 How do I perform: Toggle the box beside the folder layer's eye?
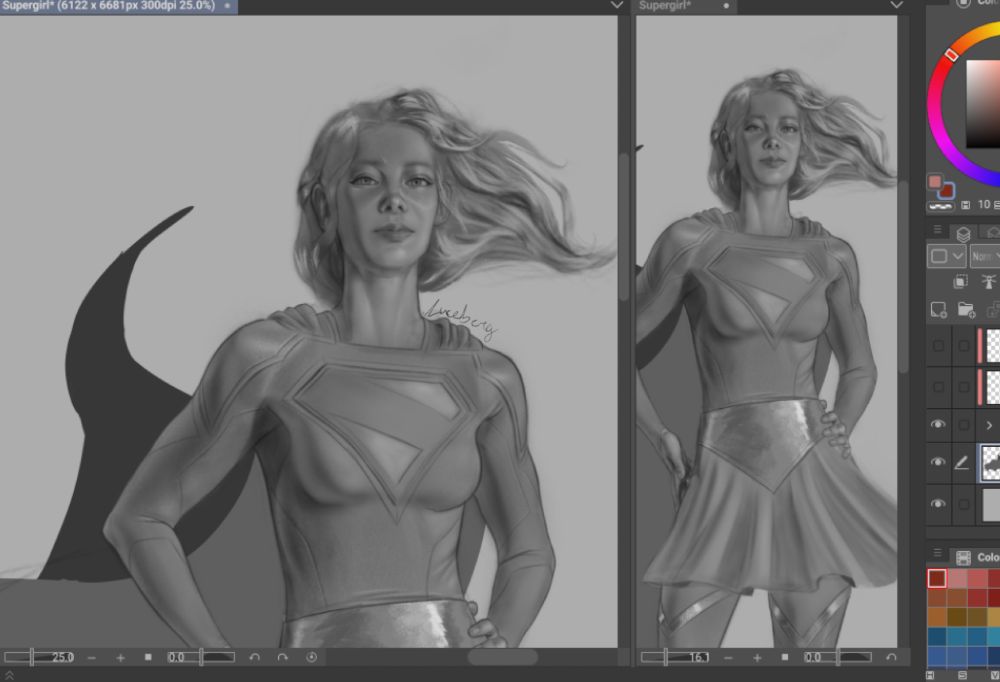964,424
